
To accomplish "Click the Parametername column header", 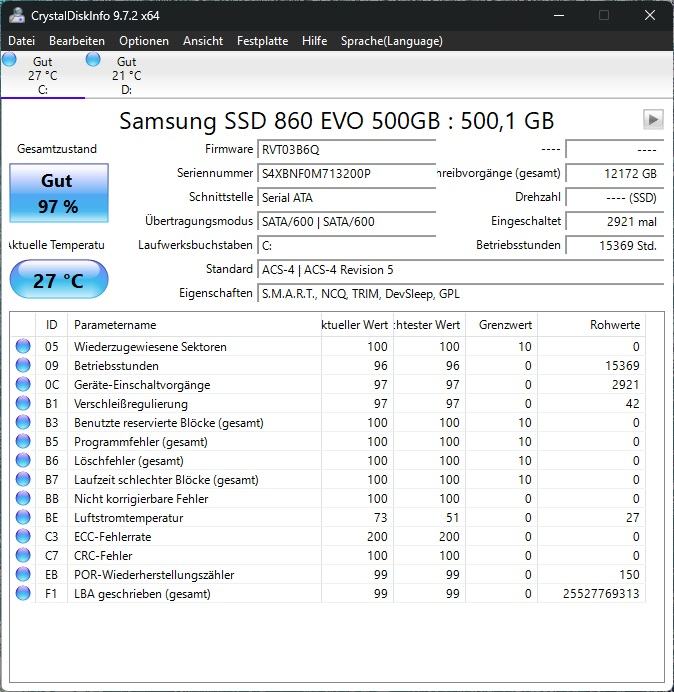I will pos(194,325).
